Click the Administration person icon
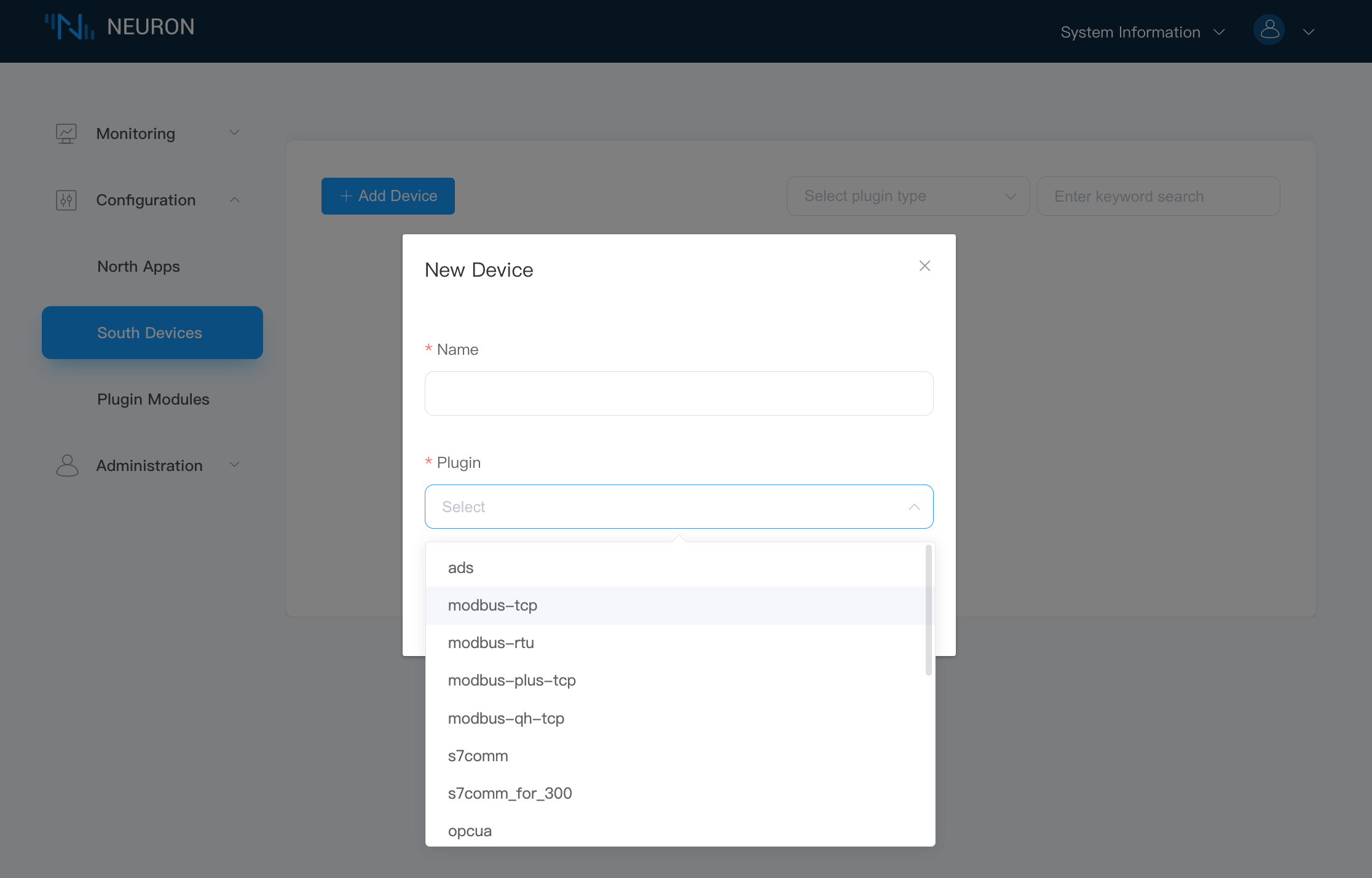 tap(67, 465)
